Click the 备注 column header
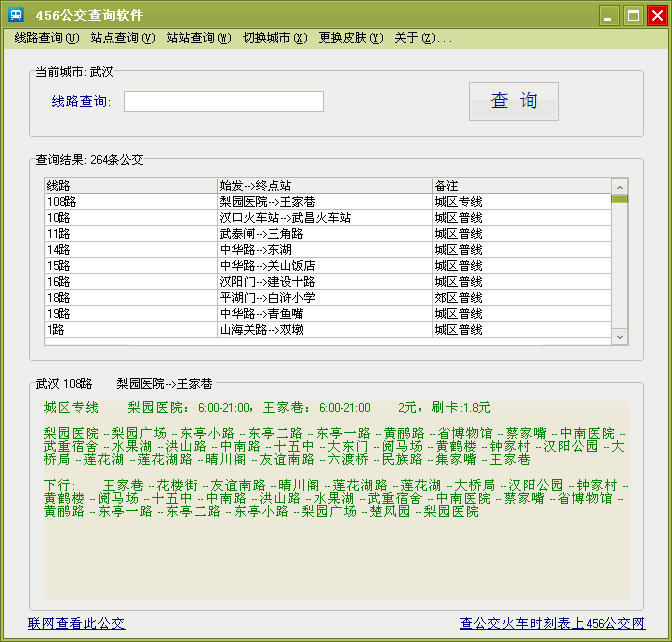Image resolution: width=672 pixels, height=642 pixels. [x=520, y=186]
